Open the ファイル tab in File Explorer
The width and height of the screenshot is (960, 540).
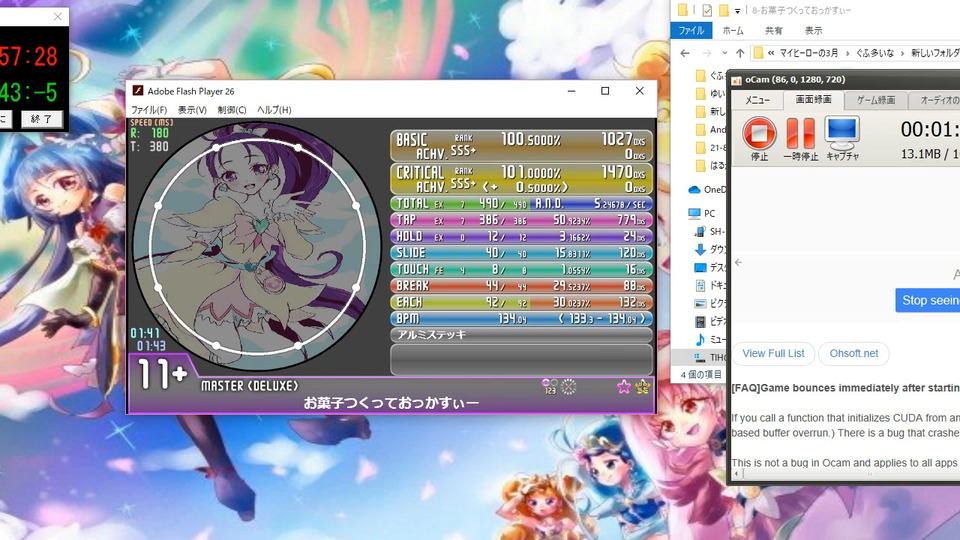click(691, 31)
